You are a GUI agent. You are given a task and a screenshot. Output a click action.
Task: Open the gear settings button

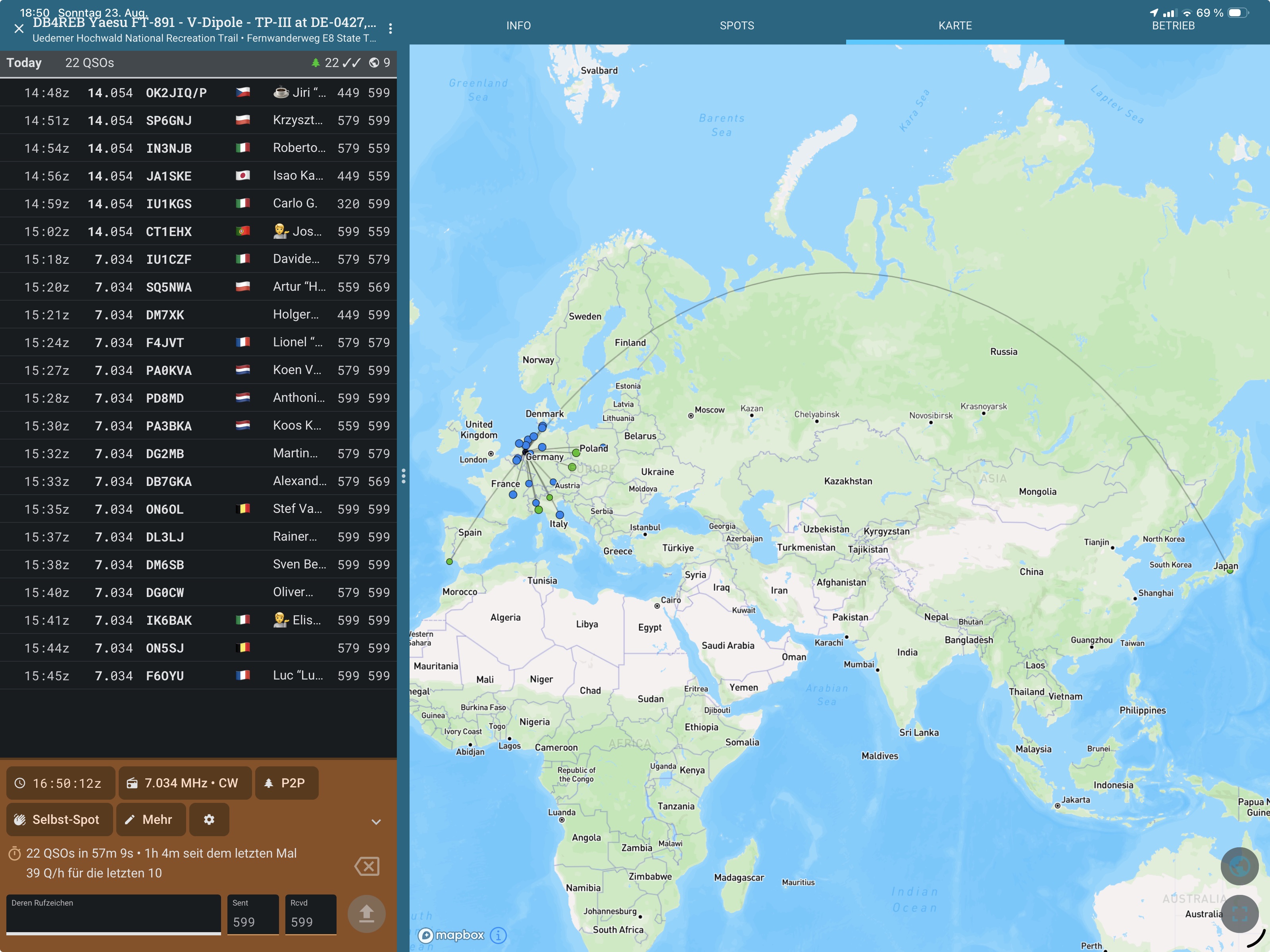click(x=209, y=820)
